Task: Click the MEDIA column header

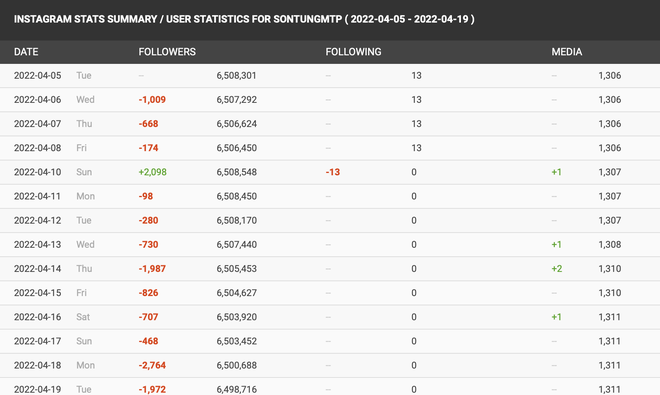Action: [x=567, y=52]
